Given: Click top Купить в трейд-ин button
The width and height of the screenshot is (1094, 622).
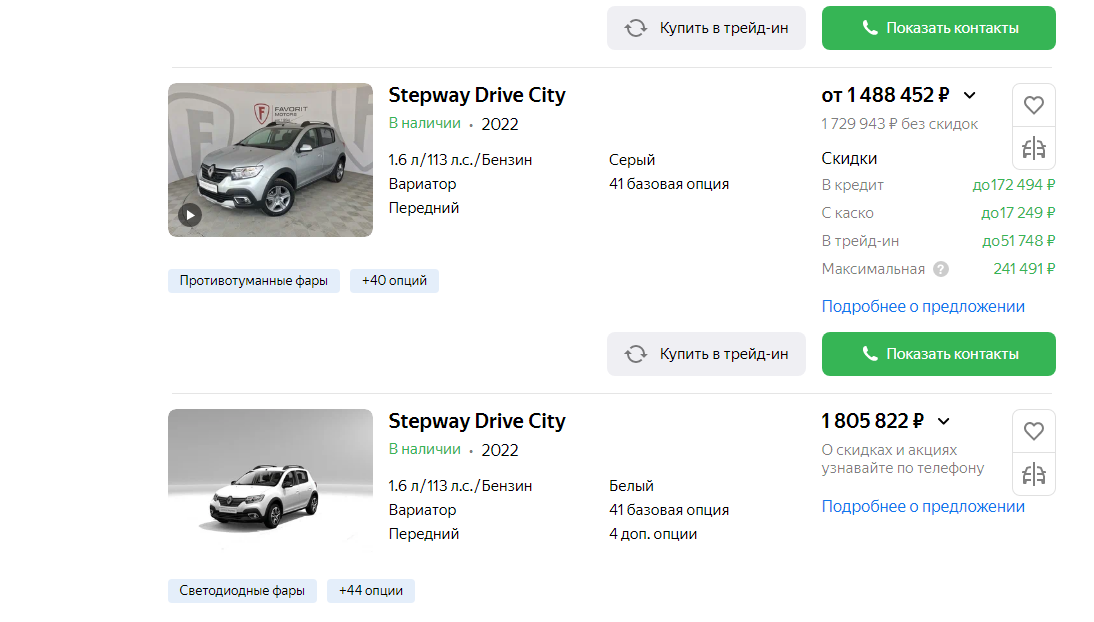Looking at the screenshot, I should (706, 28).
